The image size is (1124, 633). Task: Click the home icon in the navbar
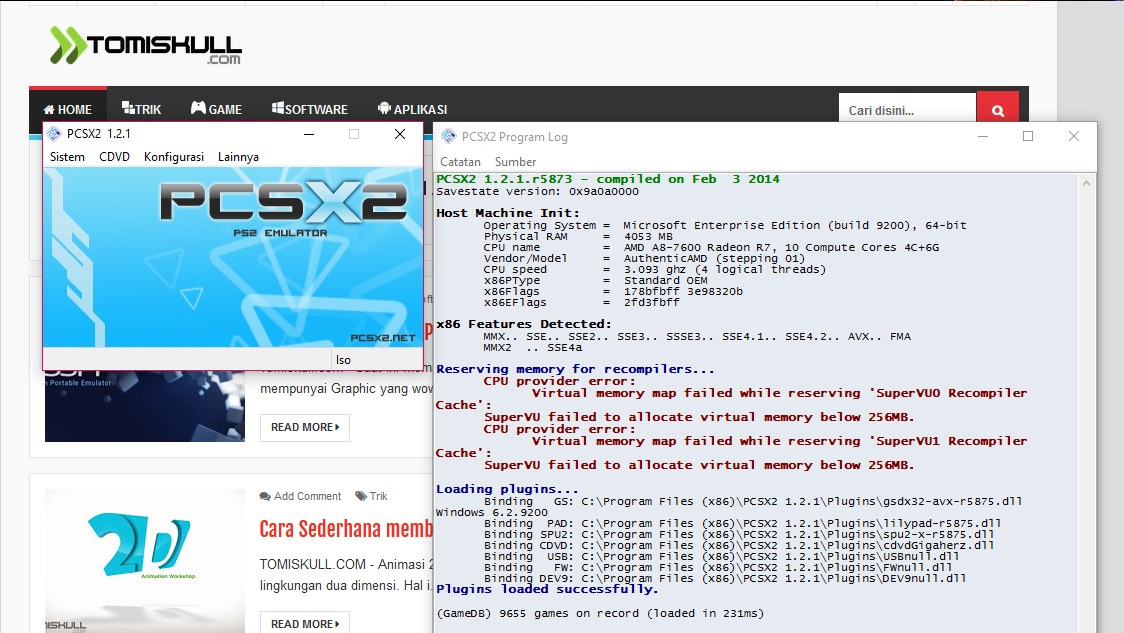[x=49, y=110]
